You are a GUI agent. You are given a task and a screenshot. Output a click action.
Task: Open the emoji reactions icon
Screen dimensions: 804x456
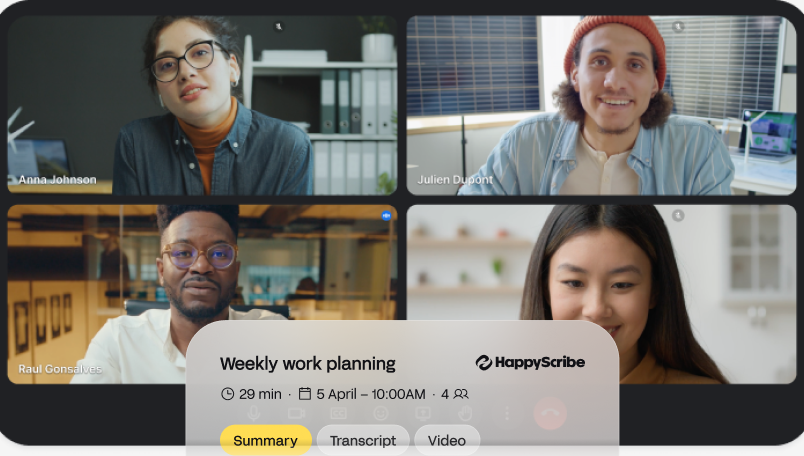(x=380, y=413)
